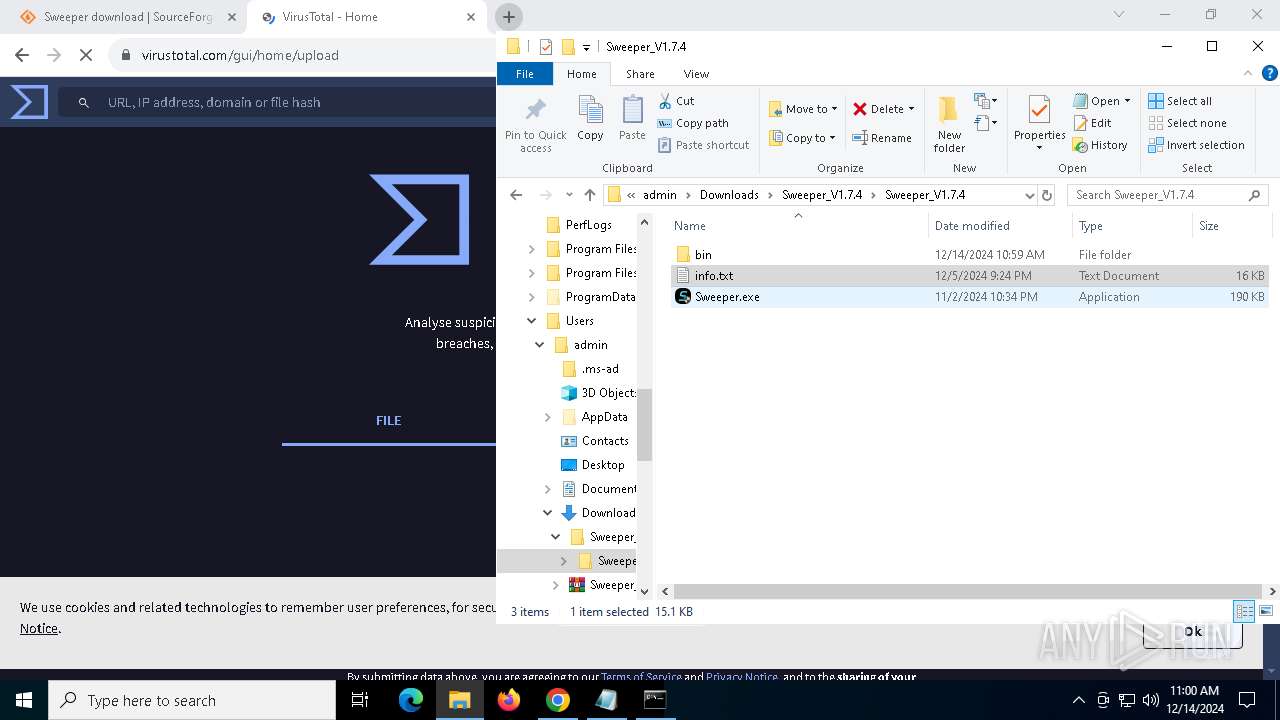Switch to details view button
The height and width of the screenshot is (720, 1280).
[x=1245, y=611]
